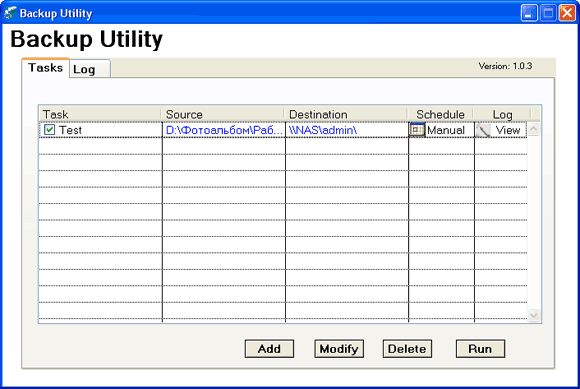
Task: Click scroll down arrow in task list
Action: (x=533, y=315)
